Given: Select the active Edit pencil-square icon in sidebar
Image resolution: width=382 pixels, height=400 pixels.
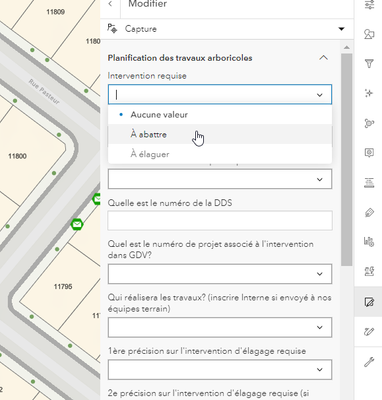Looking at the screenshot, I should pos(369,302).
